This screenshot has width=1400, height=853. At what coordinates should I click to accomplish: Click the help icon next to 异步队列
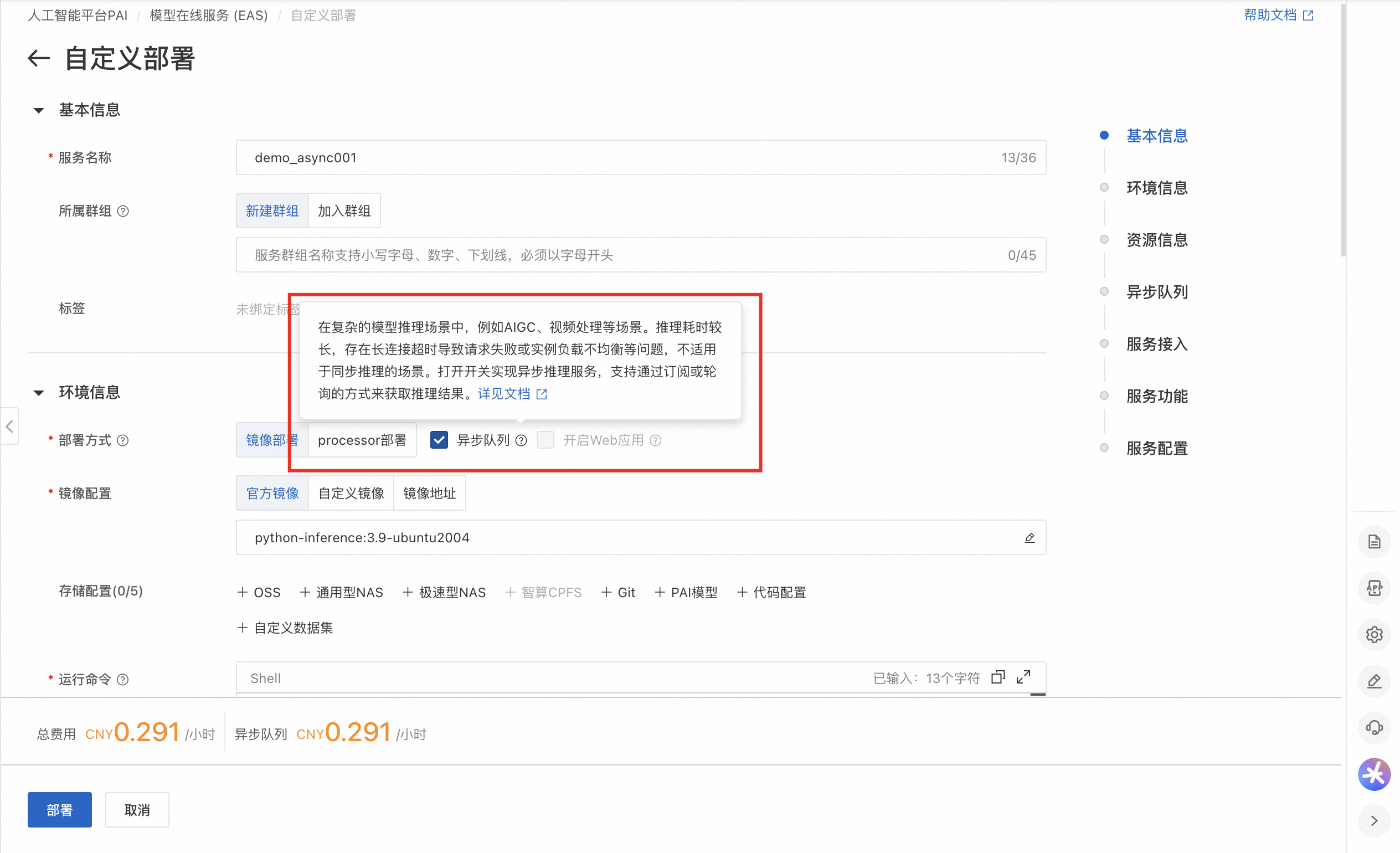point(521,440)
